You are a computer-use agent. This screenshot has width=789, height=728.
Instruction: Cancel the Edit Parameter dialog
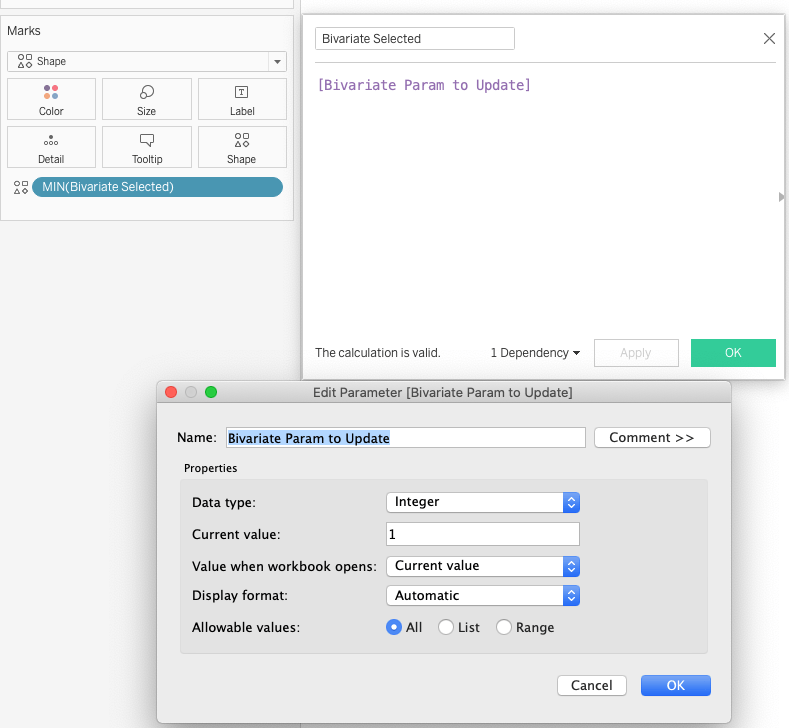point(591,685)
